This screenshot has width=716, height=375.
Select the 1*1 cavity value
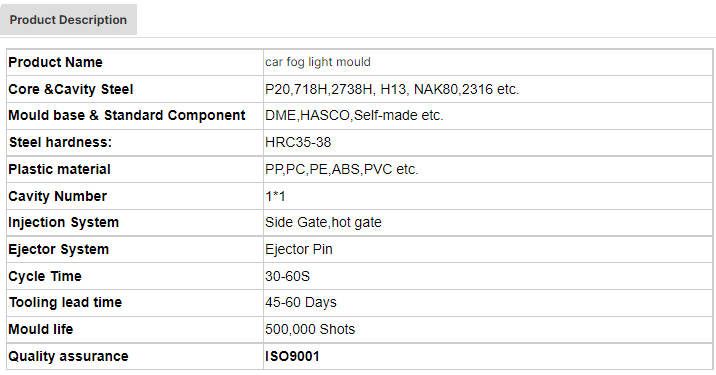275,196
